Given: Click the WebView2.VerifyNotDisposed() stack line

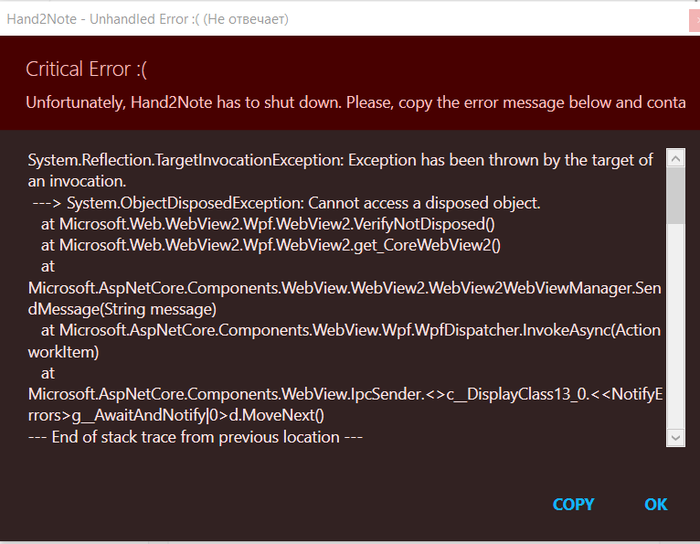Looking at the screenshot, I should [268, 224].
